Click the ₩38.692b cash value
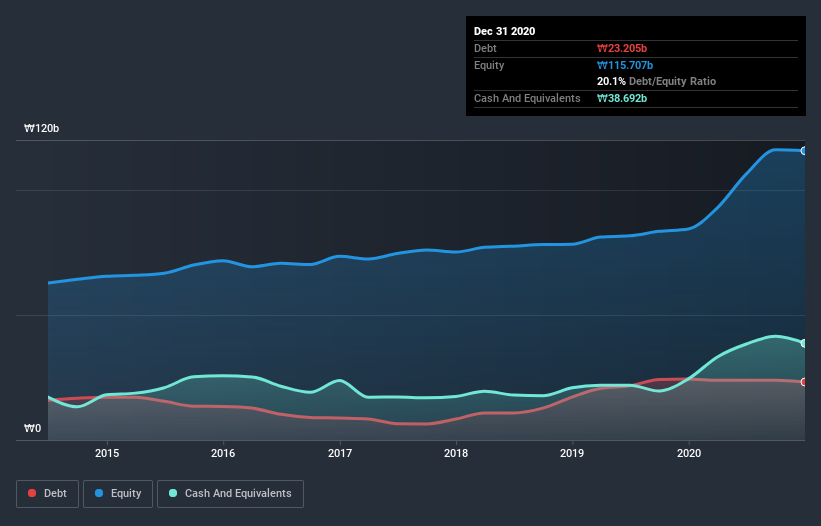 [x=622, y=98]
